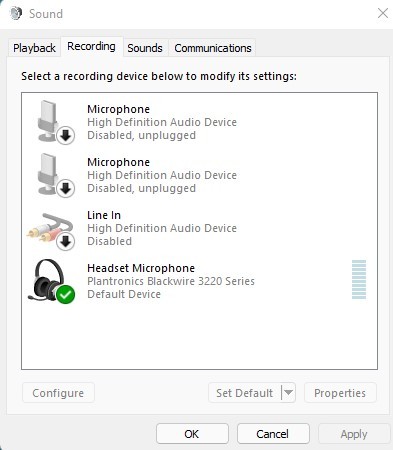Open the Set Default dropdown arrow

pyautogui.click(x=289, y=393)
